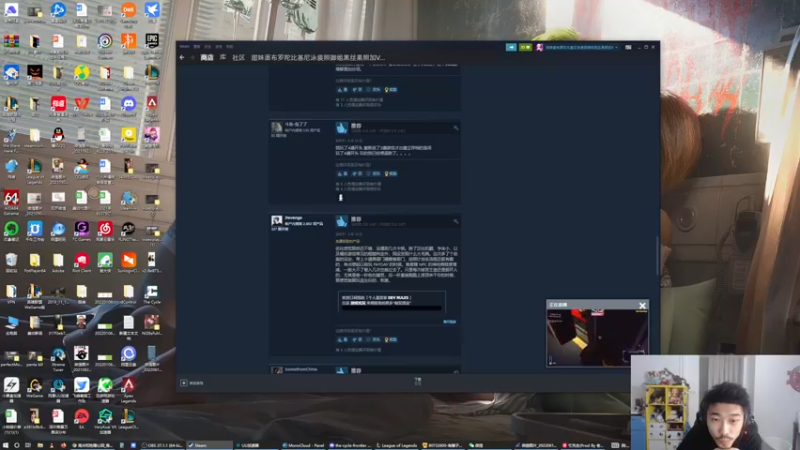800x450 pixels.
Task: Open the 好友 friends menu in Steam
Action: pyautogui.click(x=208, y=46)
